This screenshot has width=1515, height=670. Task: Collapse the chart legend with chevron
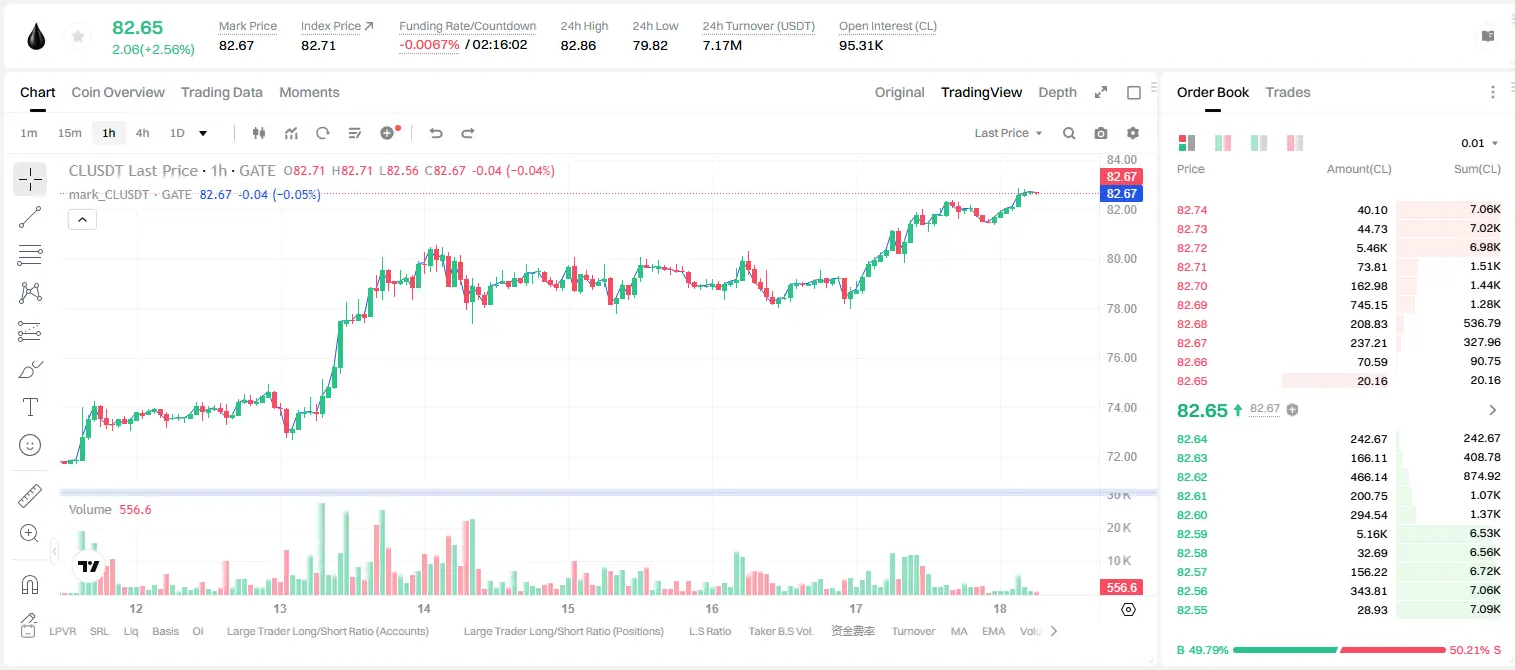82,220
